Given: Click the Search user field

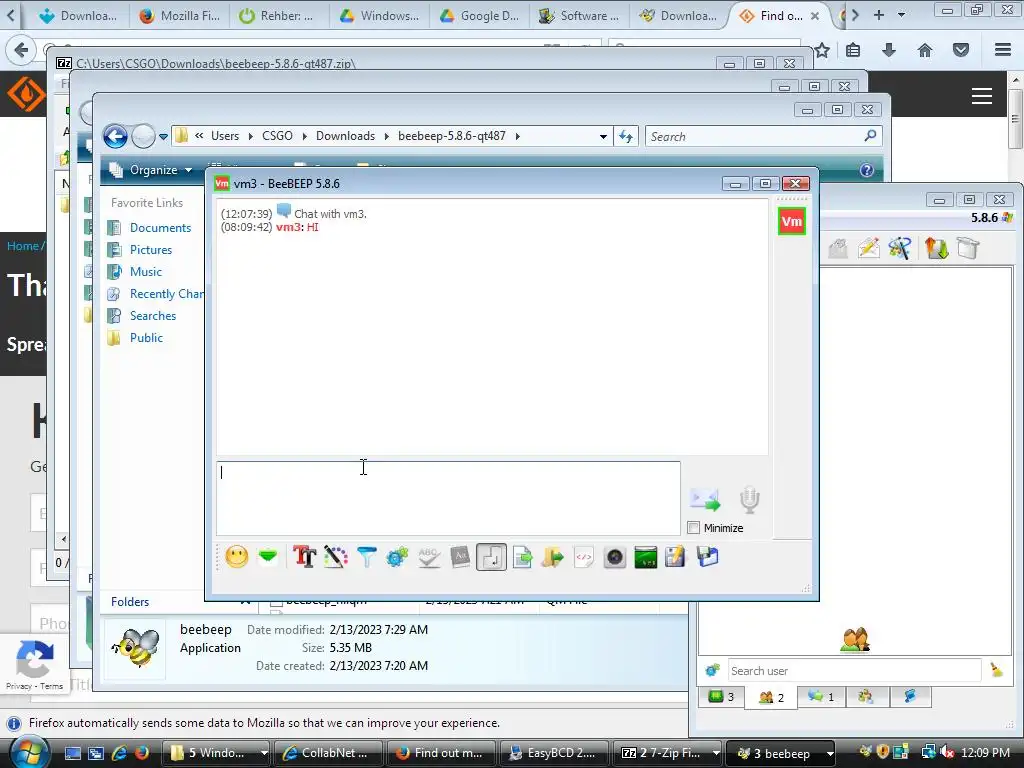Looking at the screenshot, I should 854,671.
